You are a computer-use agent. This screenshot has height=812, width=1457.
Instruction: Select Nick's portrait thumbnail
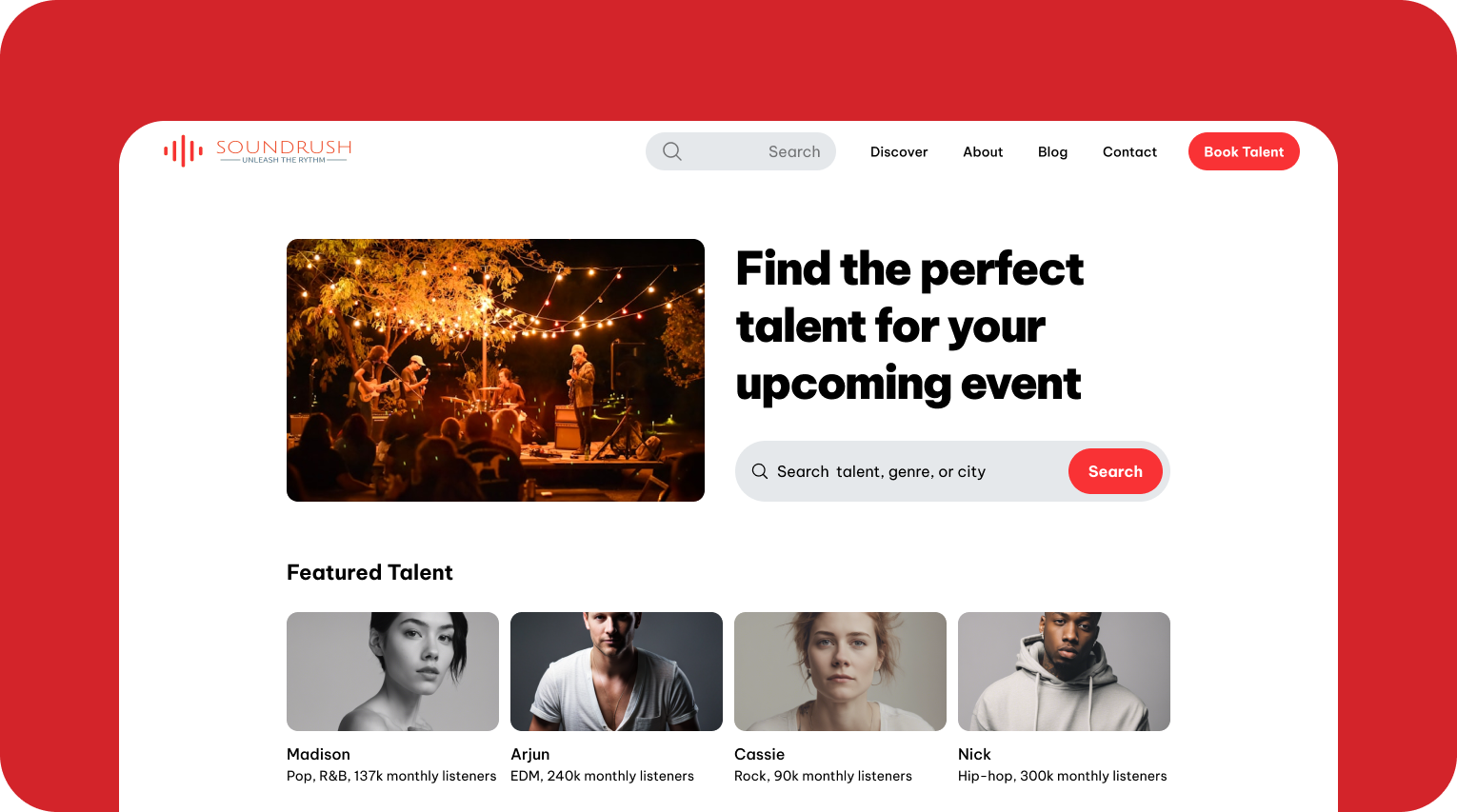[1064, 671]
